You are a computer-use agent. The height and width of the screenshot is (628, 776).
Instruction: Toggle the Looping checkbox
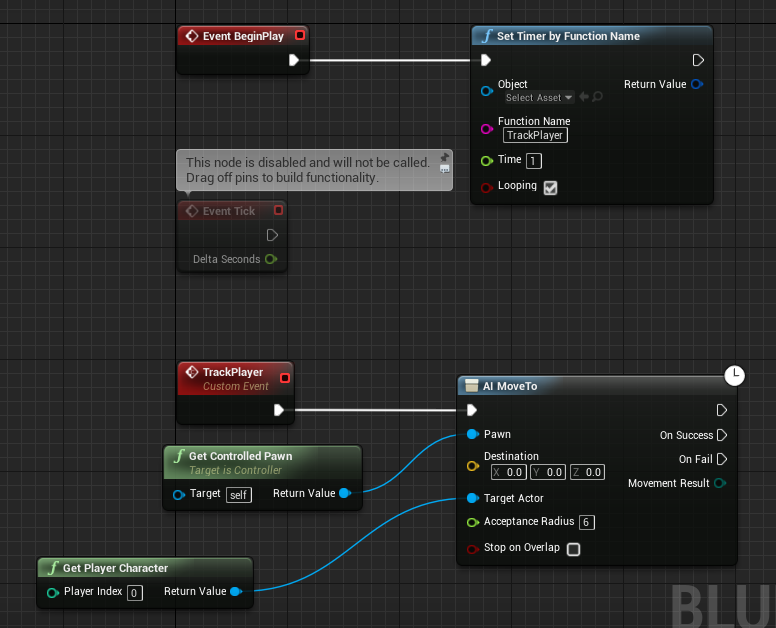(x=550, y=188)
